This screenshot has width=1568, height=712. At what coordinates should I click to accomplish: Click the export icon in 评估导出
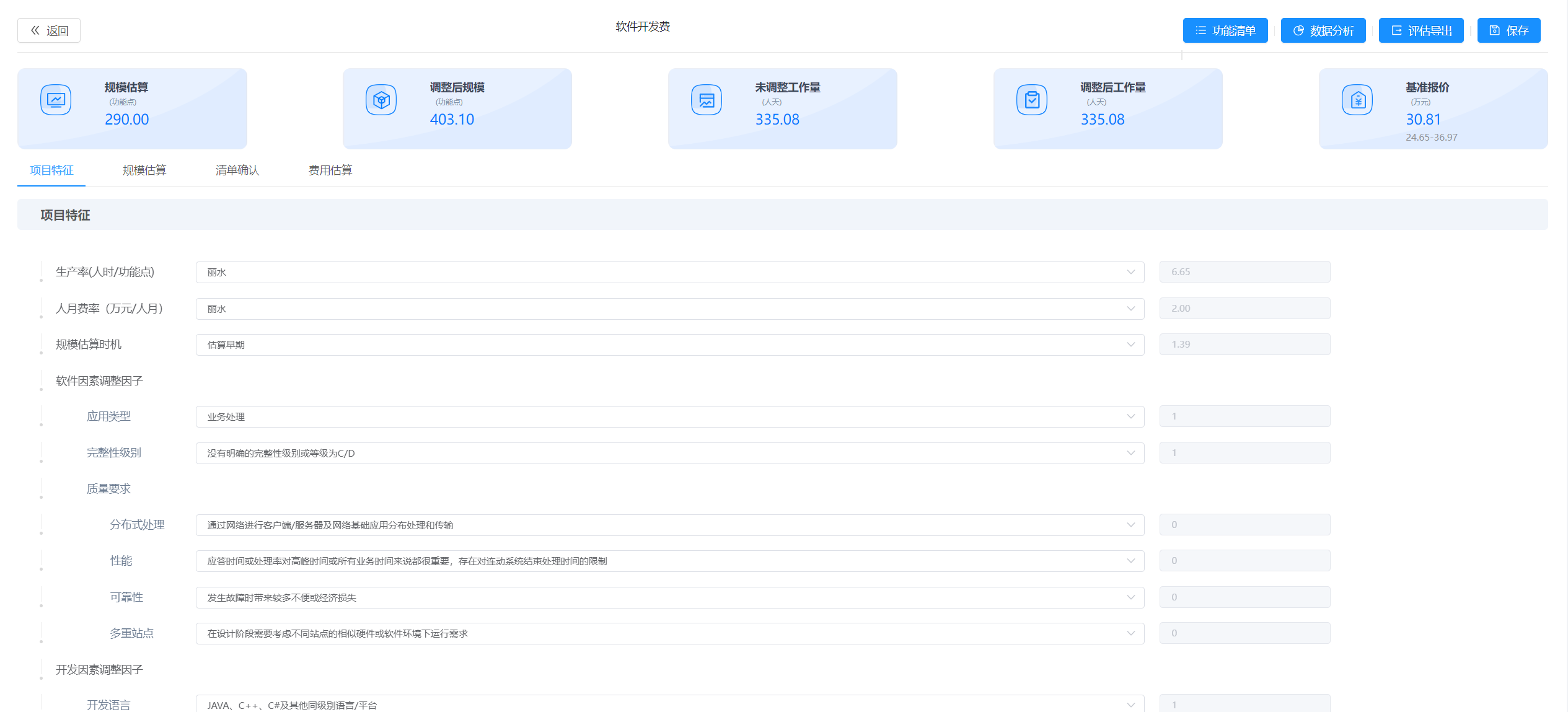[x=1396, y=30]
